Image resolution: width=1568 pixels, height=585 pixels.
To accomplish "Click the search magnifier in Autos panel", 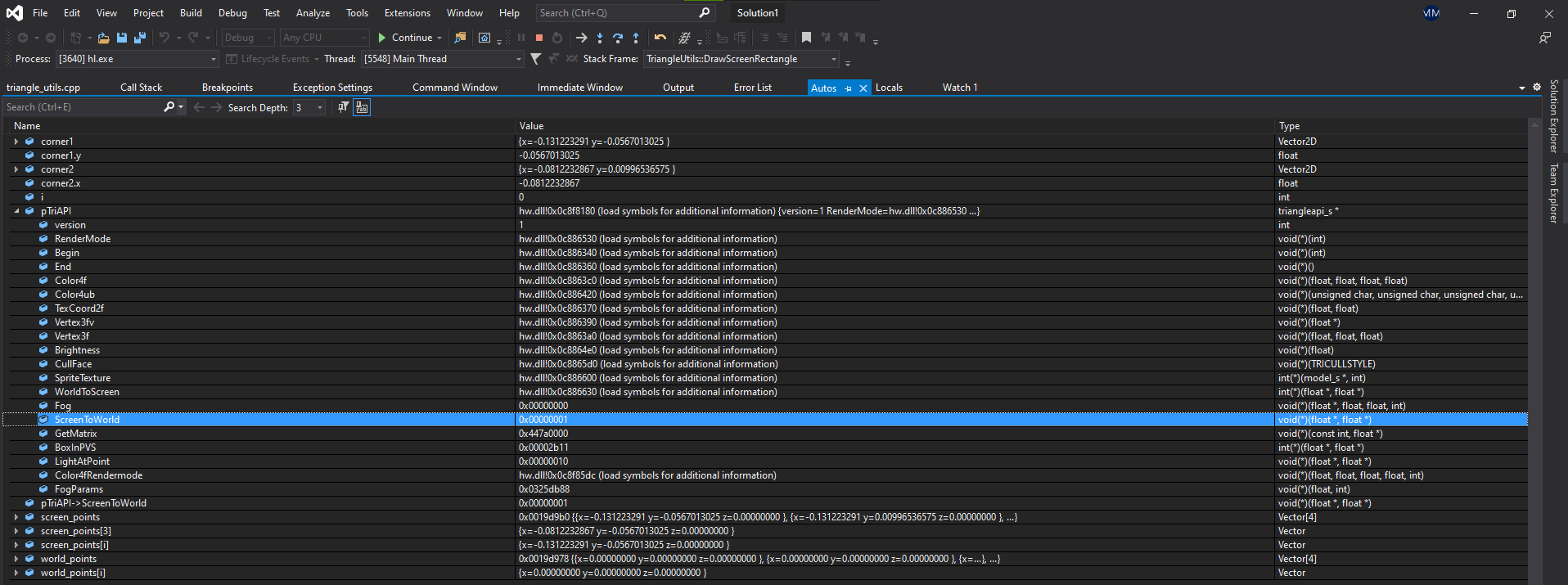I will (x=169, y=107).
